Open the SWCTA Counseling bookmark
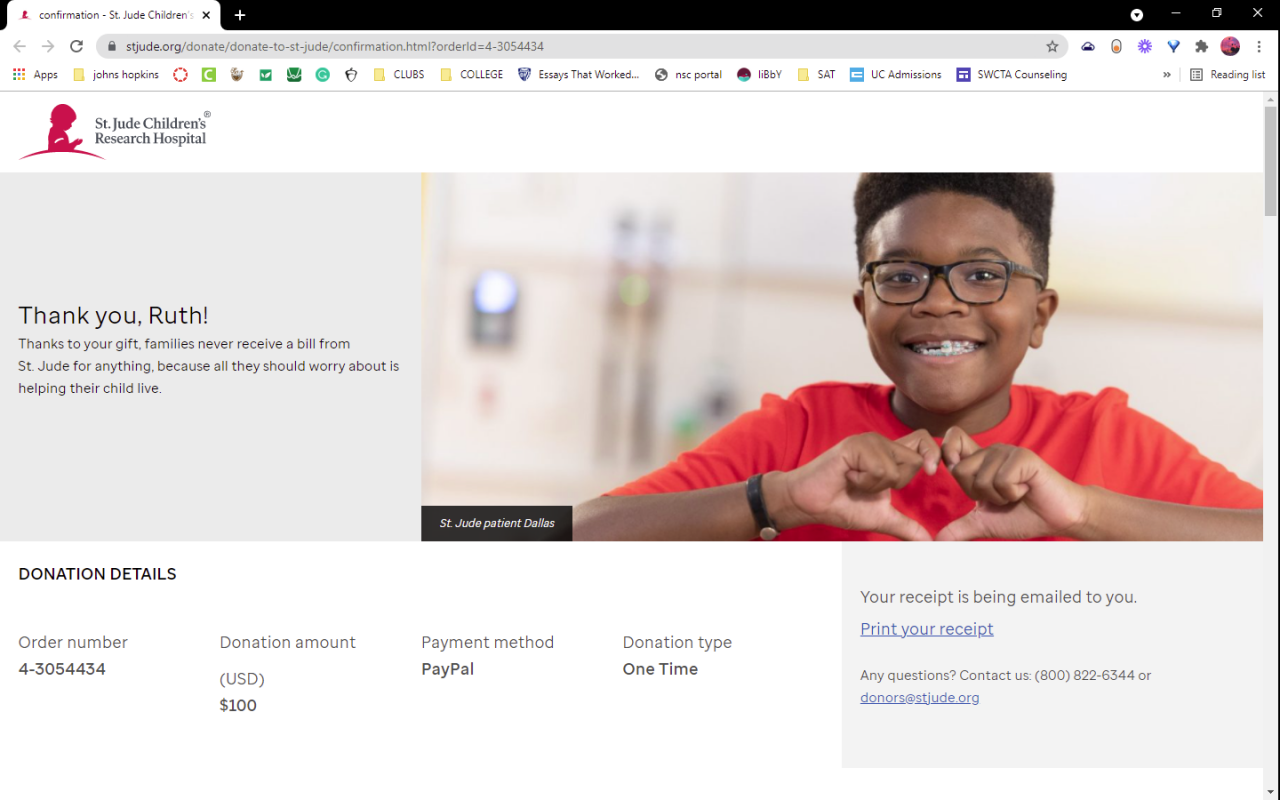Screen dimensions: 1280x800 1011,74
